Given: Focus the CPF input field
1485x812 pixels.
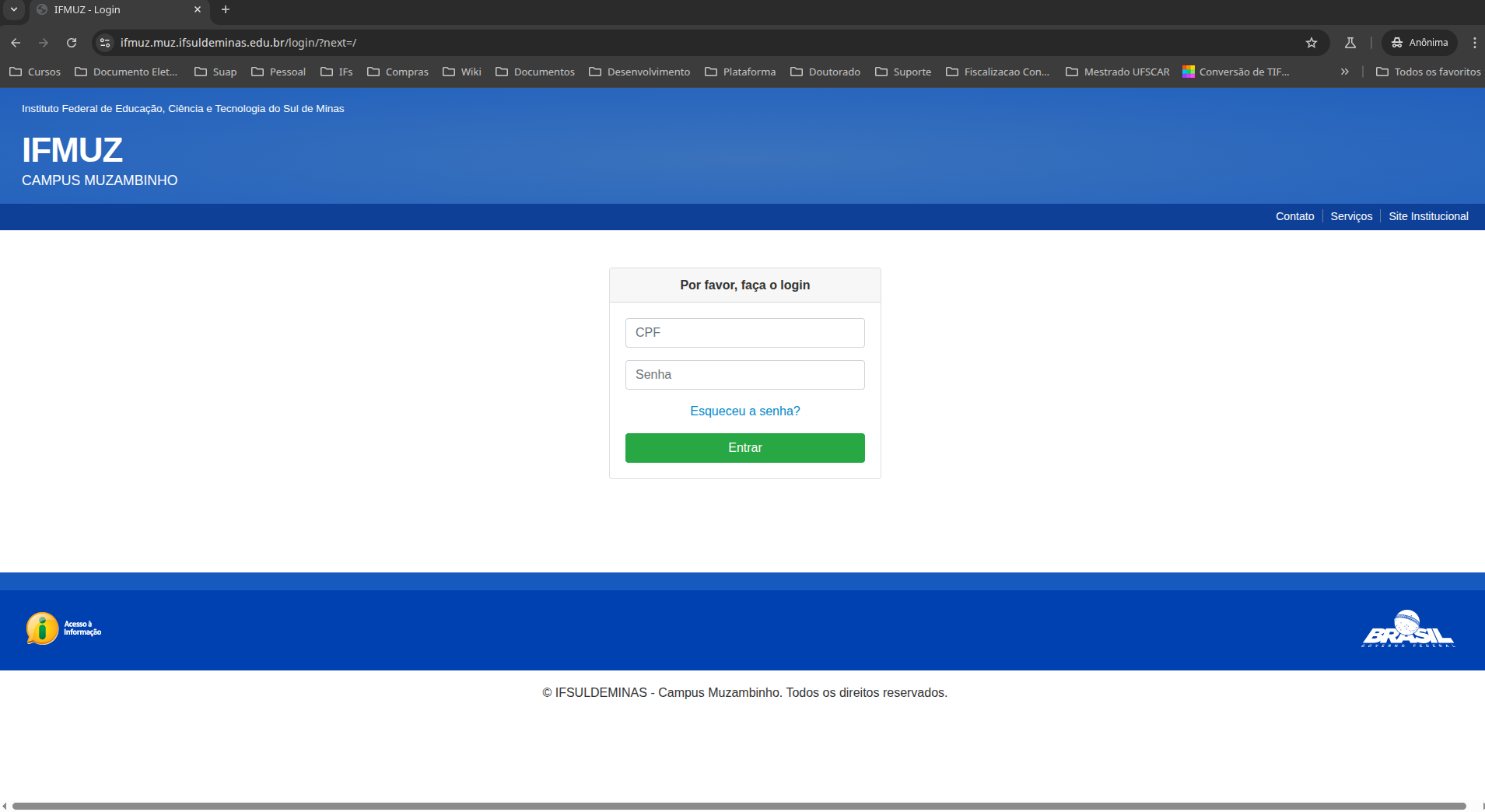Looking at the screenshot, I should tap(744, 333).
